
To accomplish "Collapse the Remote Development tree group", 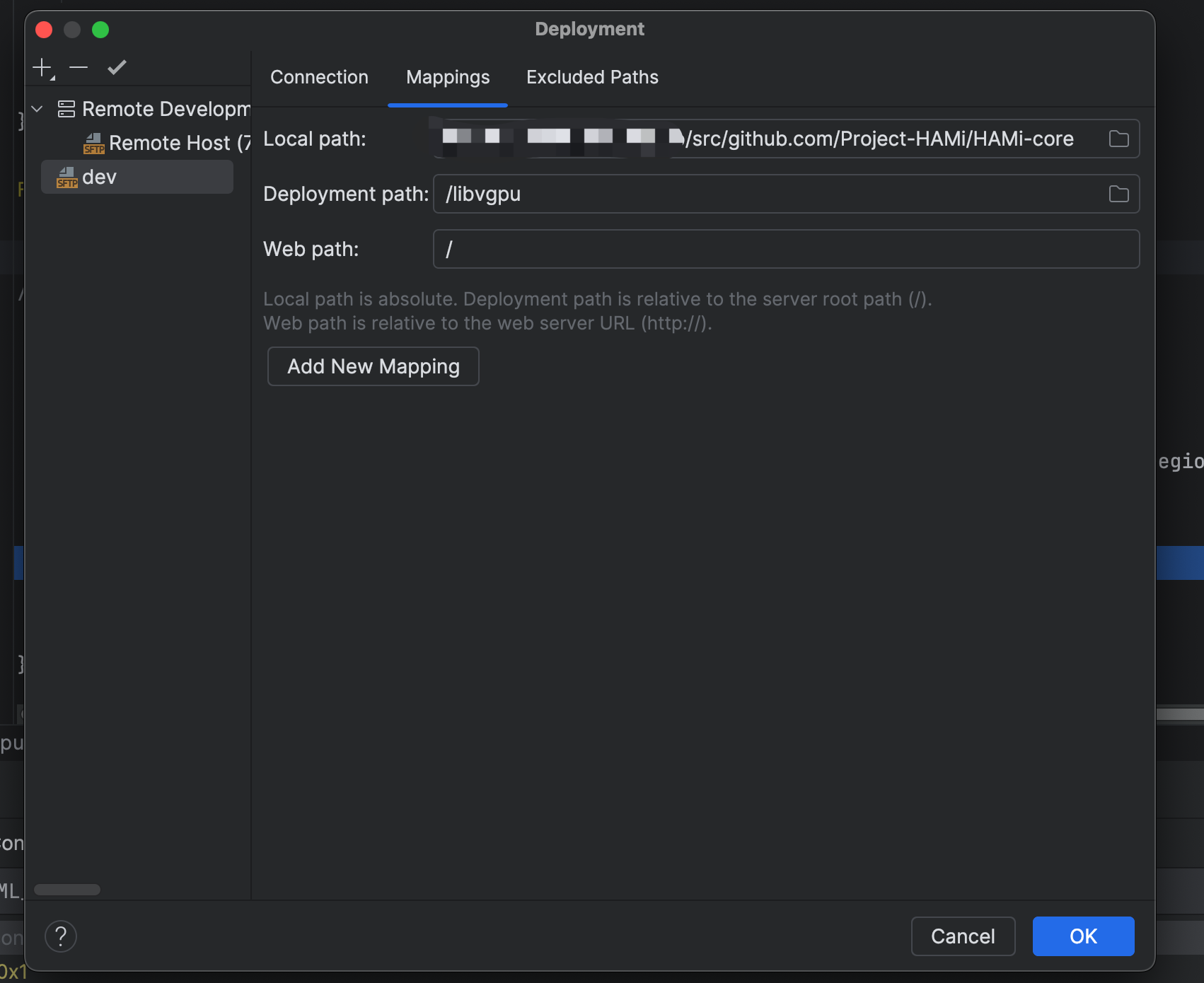I will tap(38, 109).
